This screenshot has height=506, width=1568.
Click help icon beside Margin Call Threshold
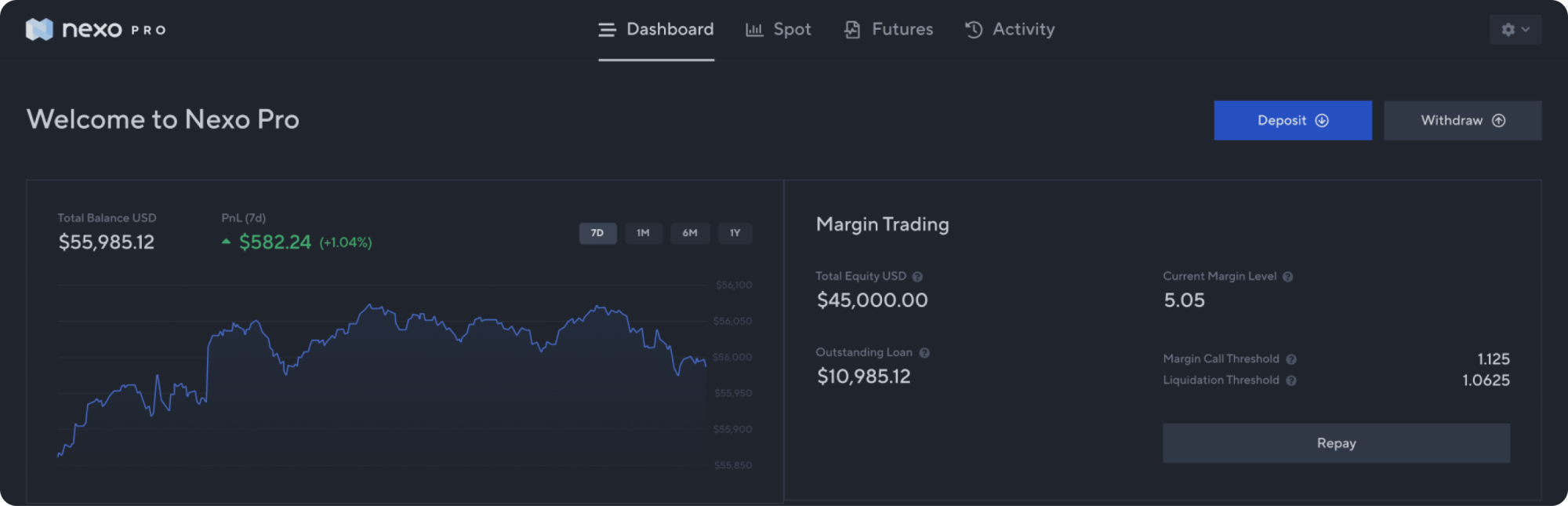(1291, 359)
